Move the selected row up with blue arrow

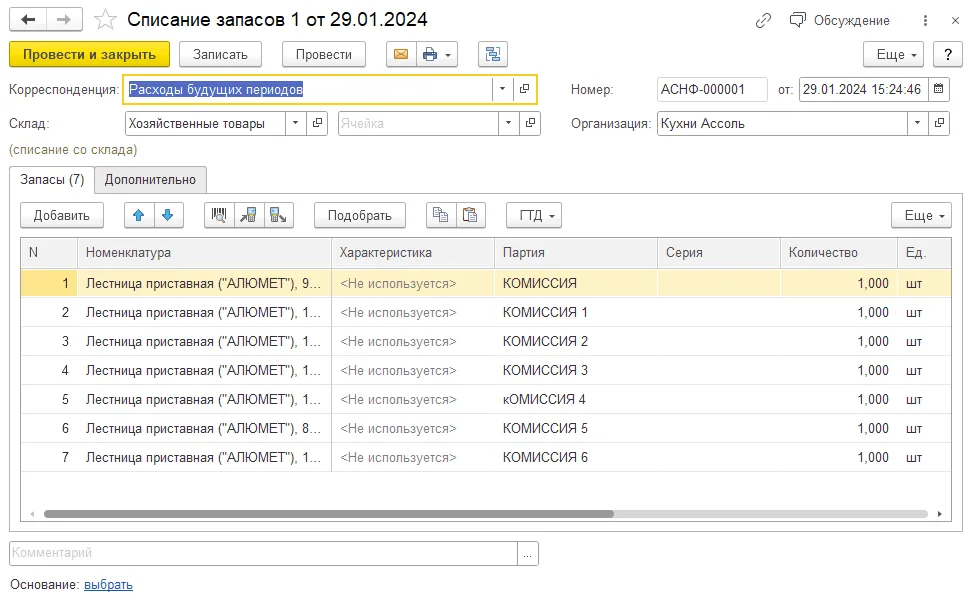point(139,215)
